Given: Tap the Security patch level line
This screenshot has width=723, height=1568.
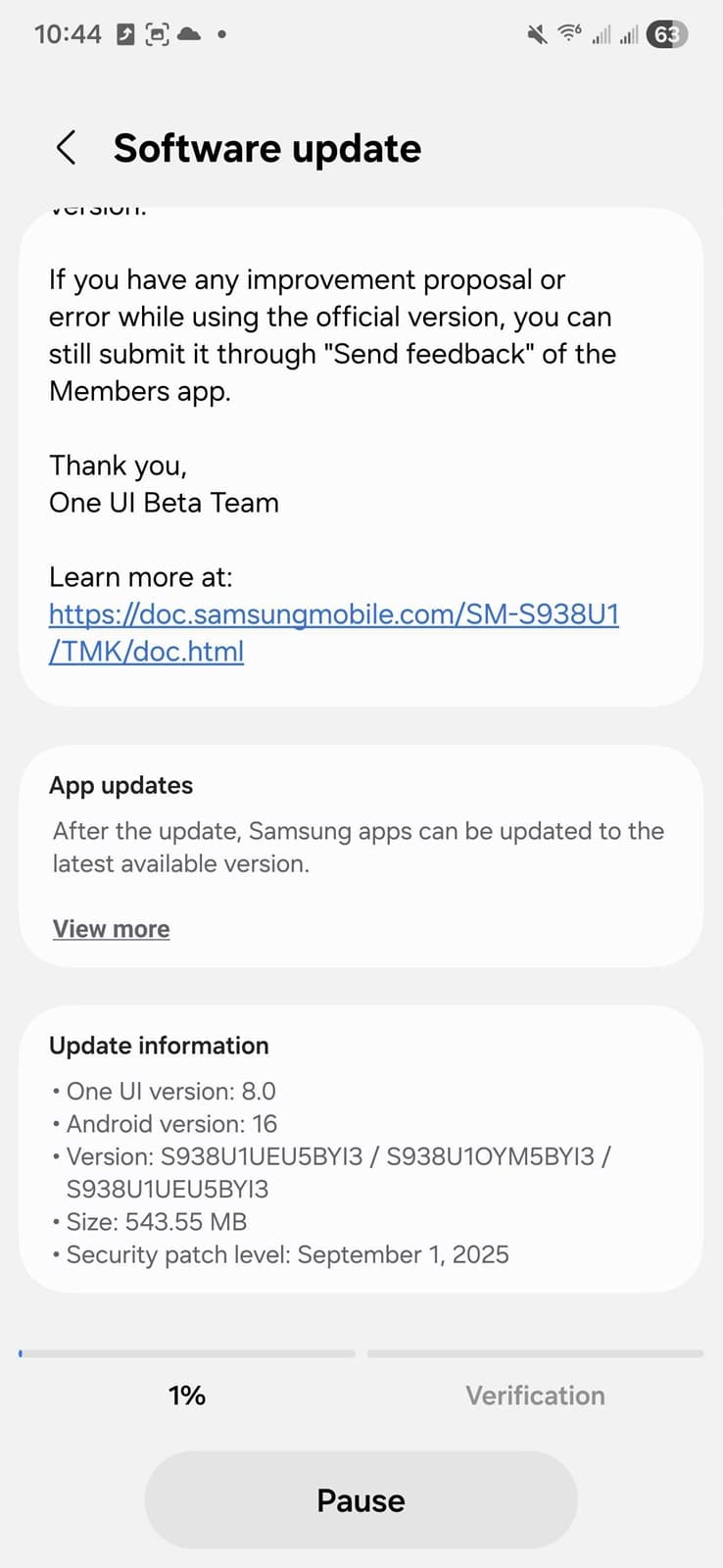Looking at the screenshot, I should pyautogui.click(x=286, y=1254).
